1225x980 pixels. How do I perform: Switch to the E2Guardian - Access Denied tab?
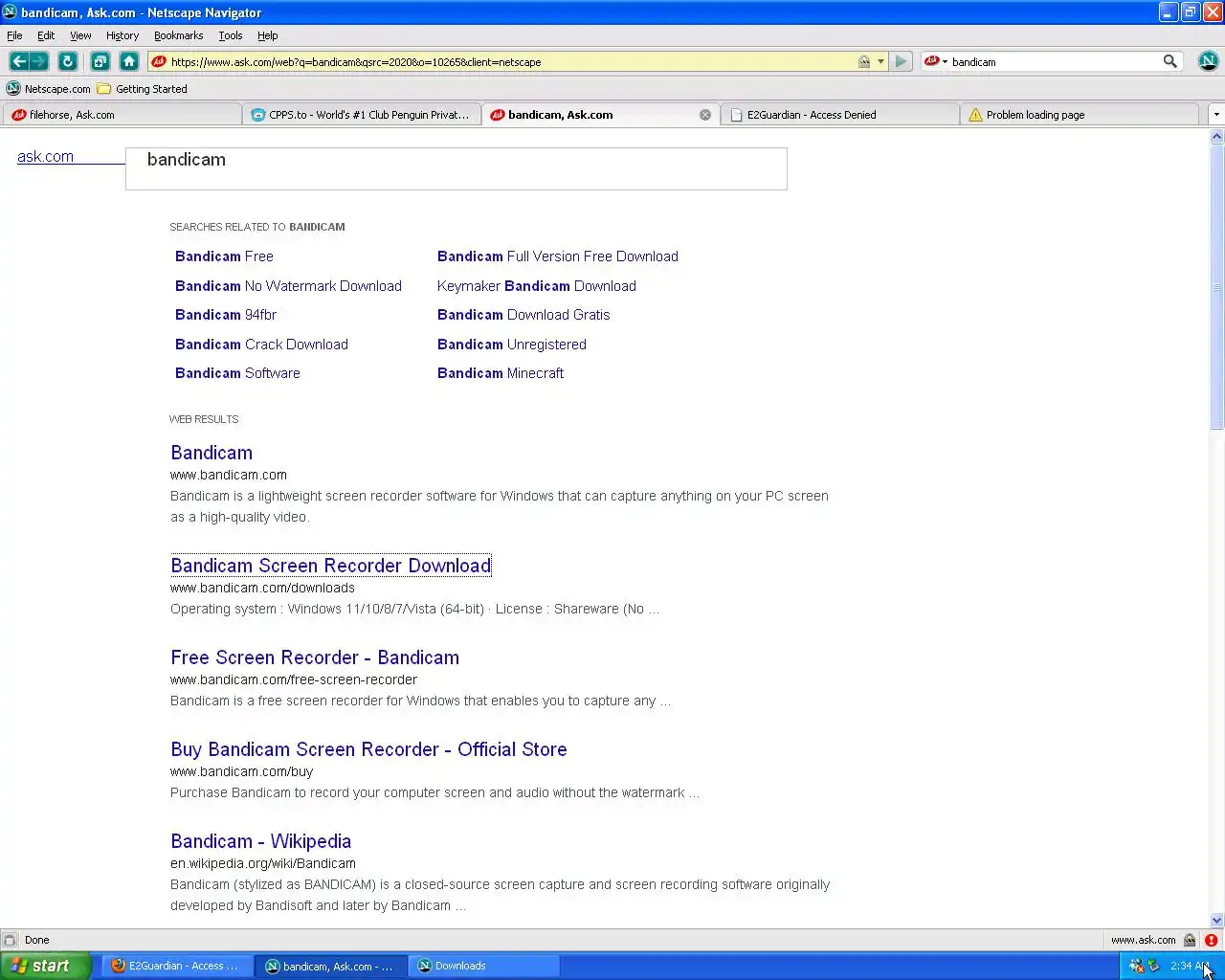pos(839,115)
